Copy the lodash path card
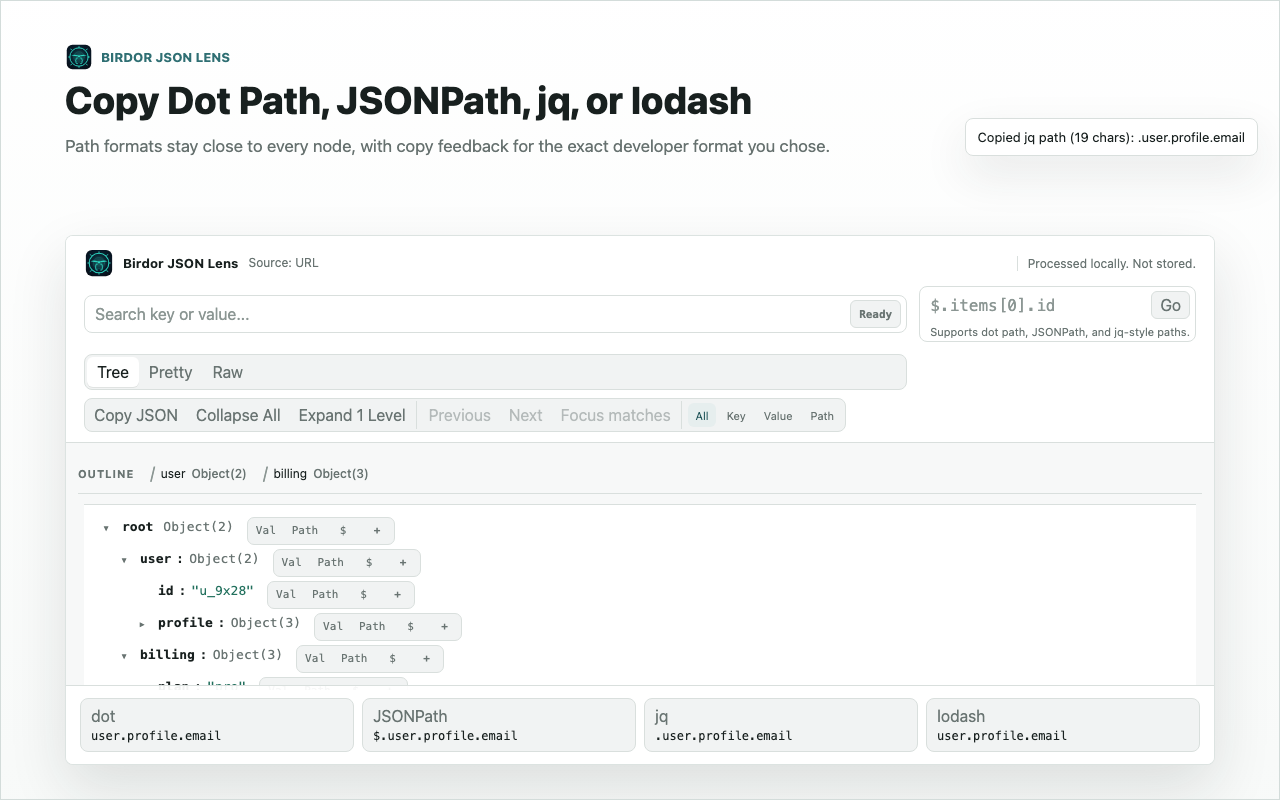1280x800 pixels. click(1063, 725)
